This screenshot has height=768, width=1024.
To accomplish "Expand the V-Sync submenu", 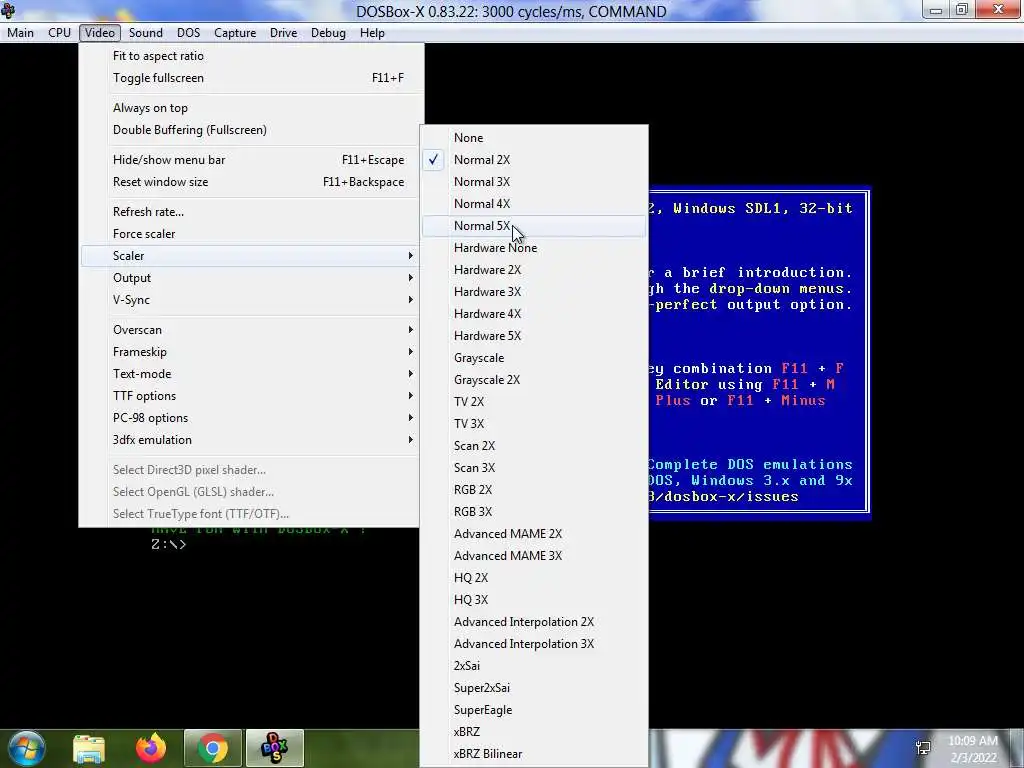I will click(249, 300).
